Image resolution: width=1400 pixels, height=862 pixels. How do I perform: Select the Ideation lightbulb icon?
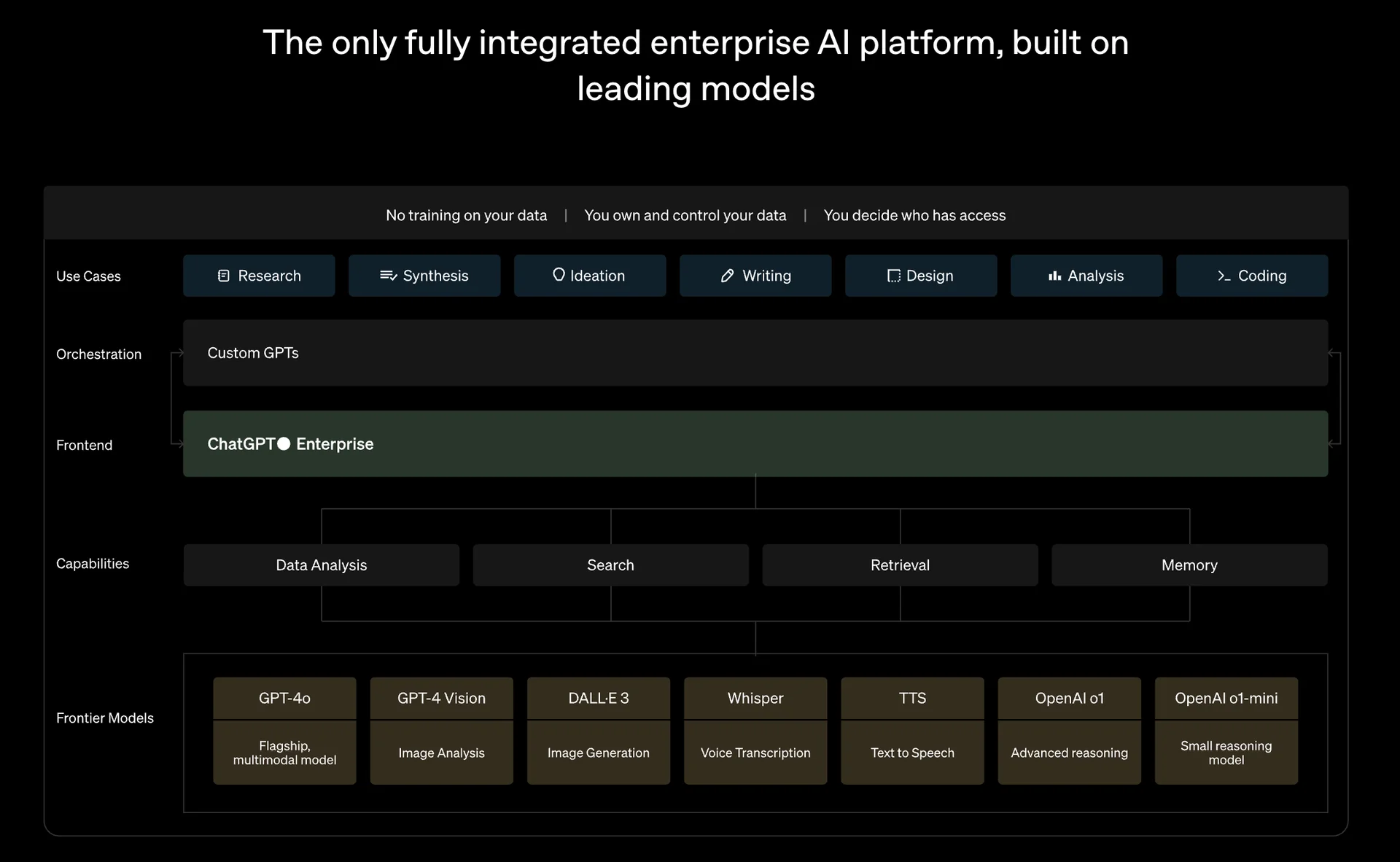pos(559,276)
